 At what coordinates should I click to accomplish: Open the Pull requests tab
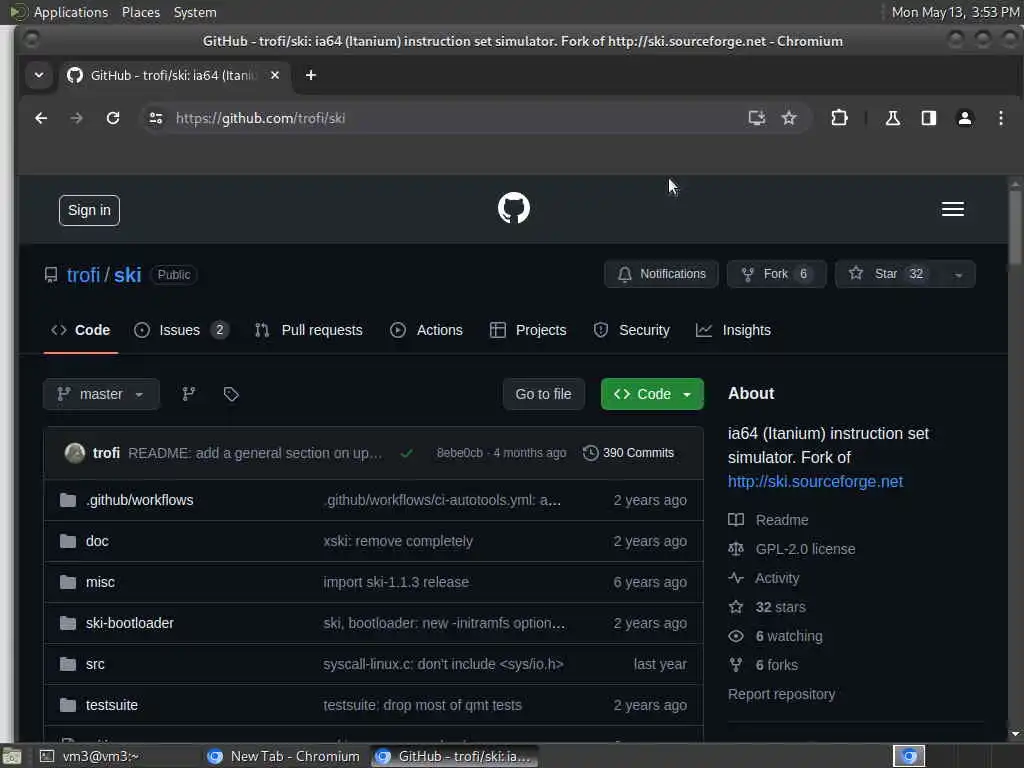point(309,330)
